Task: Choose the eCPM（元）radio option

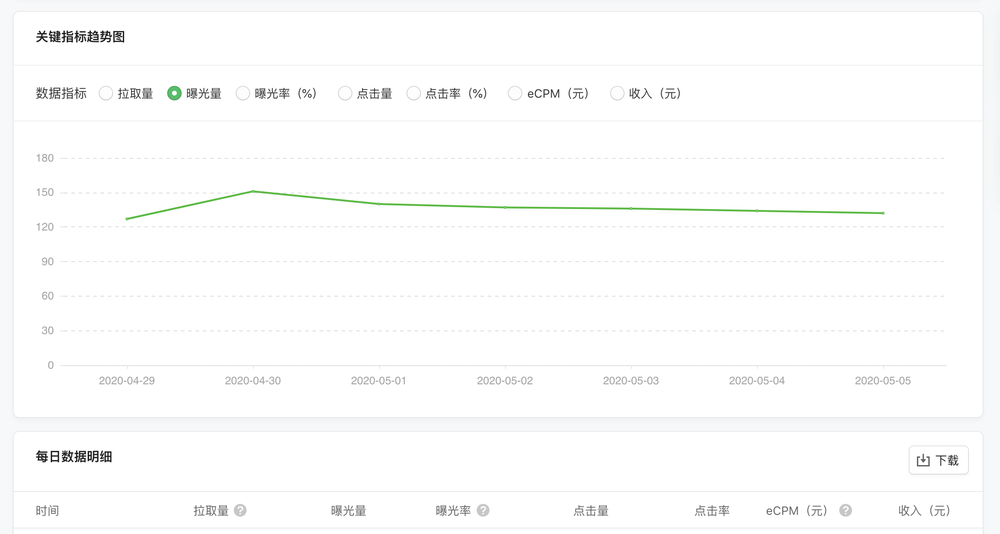Action: tap(515, 93)
